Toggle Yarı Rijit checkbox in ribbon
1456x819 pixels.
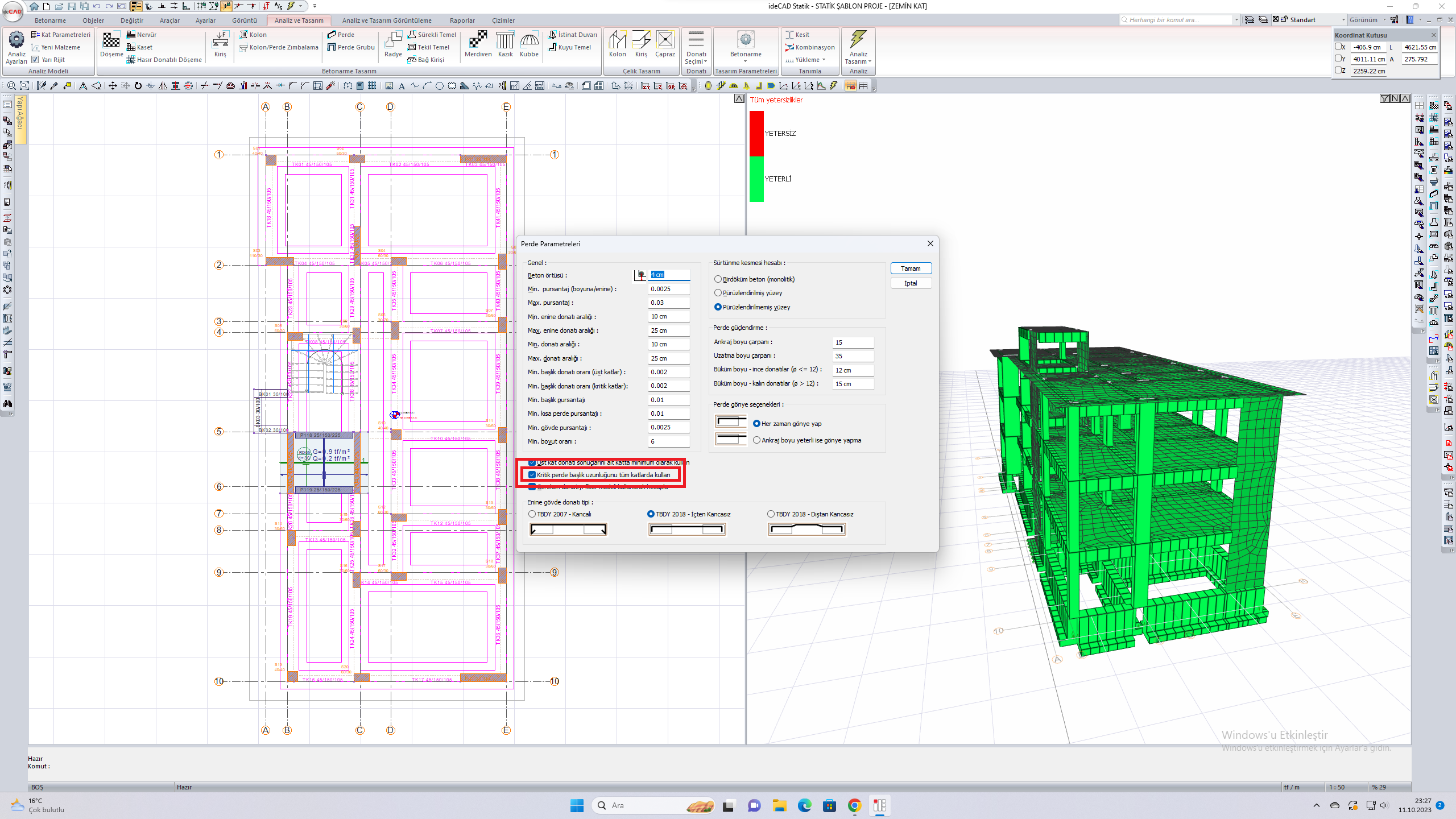click(35, 60)
